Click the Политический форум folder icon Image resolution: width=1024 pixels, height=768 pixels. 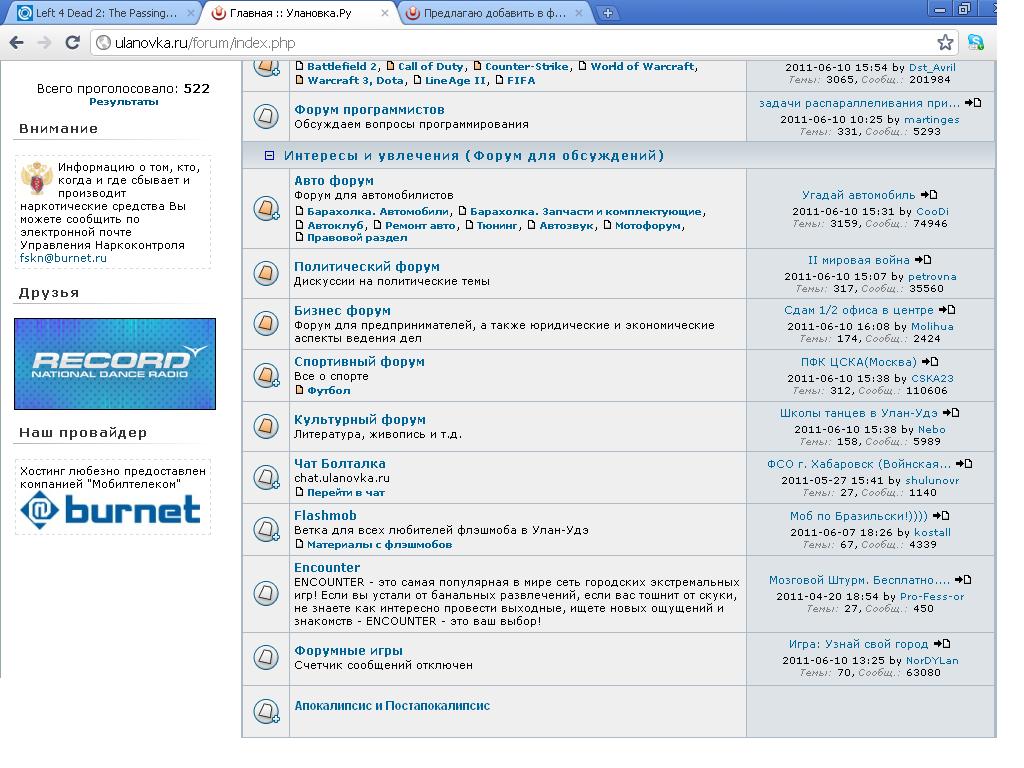pyautogui.click(x=265, y=272)
